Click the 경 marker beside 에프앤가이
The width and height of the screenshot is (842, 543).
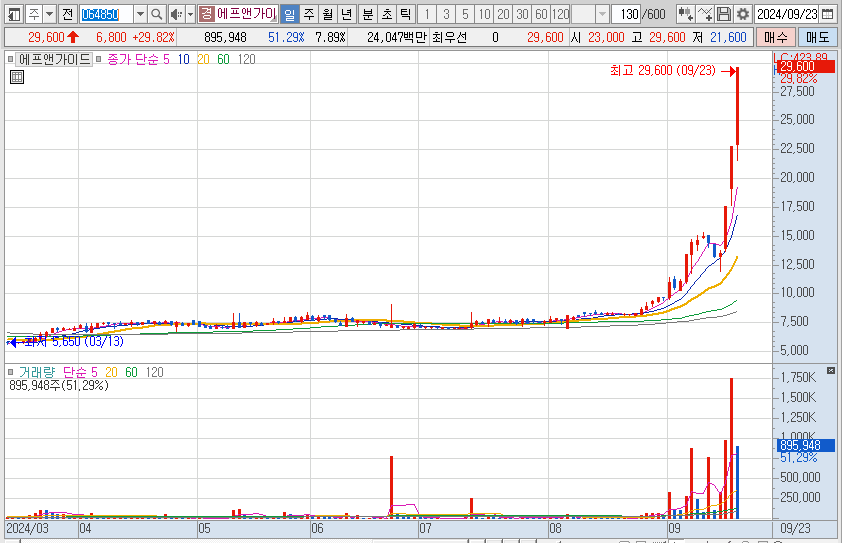206,14
